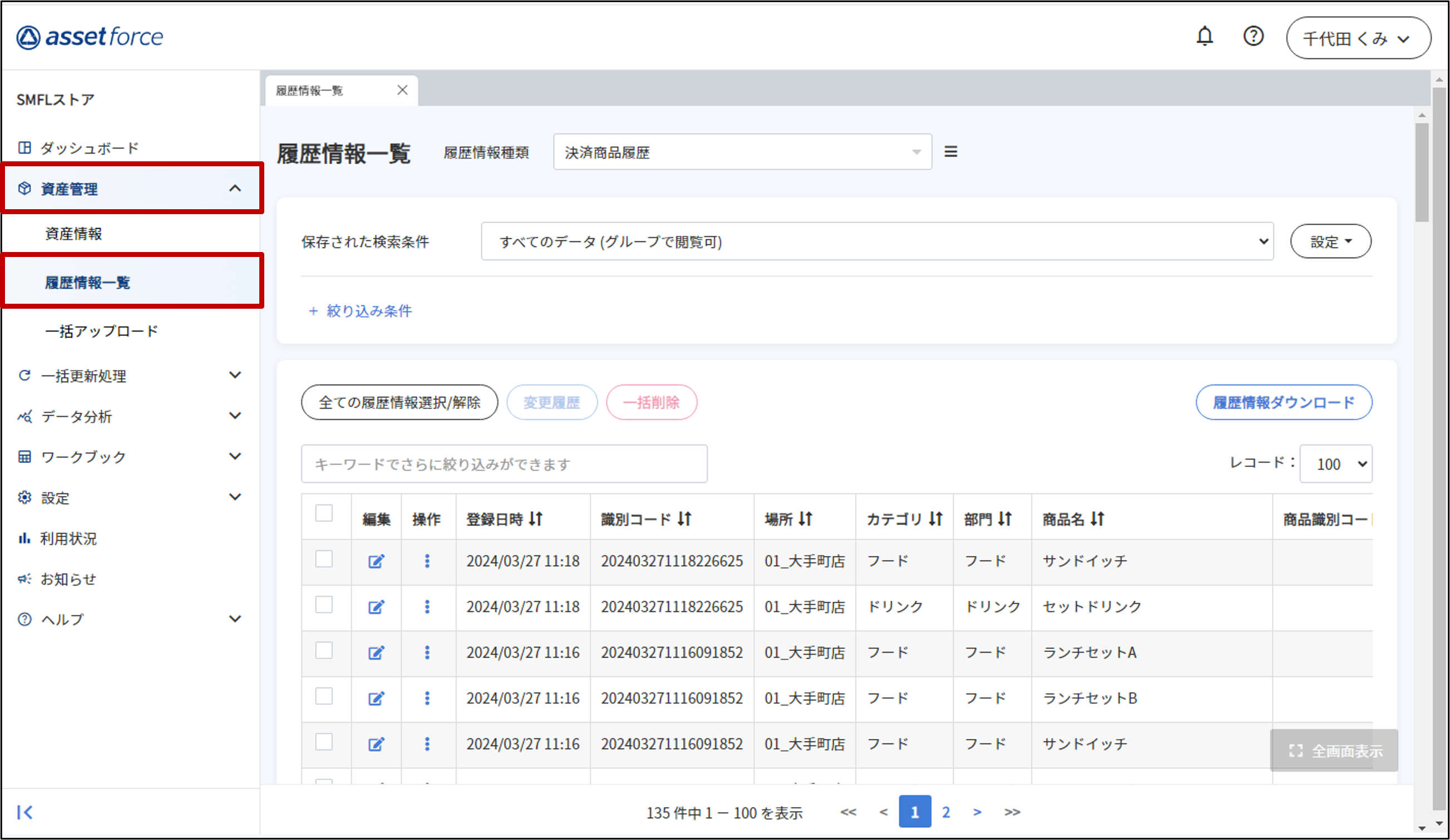1450x840 pixels.
Task: Open the 履歴情報種類 dropdown showing 決済商品履歴
Action: [x=742, y=152]
